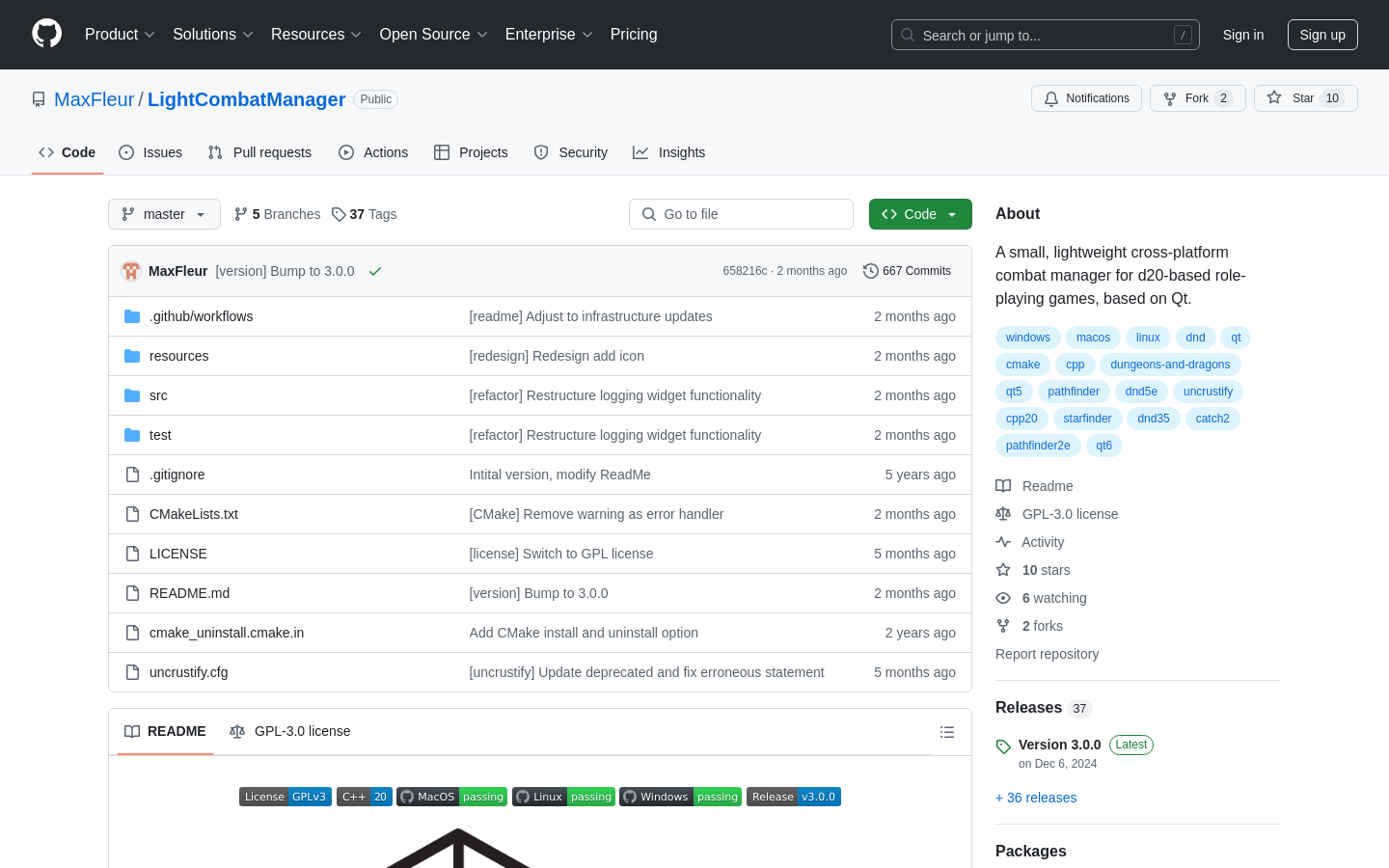
Task: Open the .github/workflows folder
Action: [x=201, y=316]
